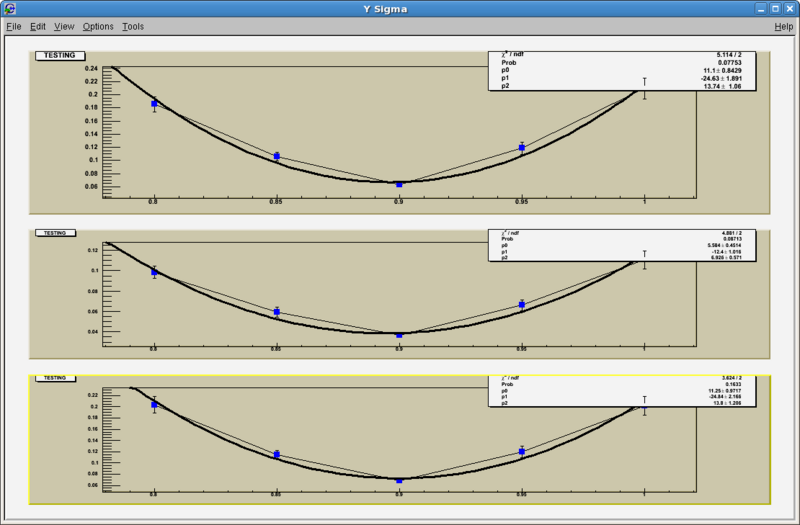Click chi-square value 4.881 / 2 in middle stats
The width and height of the screenshot is (800, 525).
point(732,233)
